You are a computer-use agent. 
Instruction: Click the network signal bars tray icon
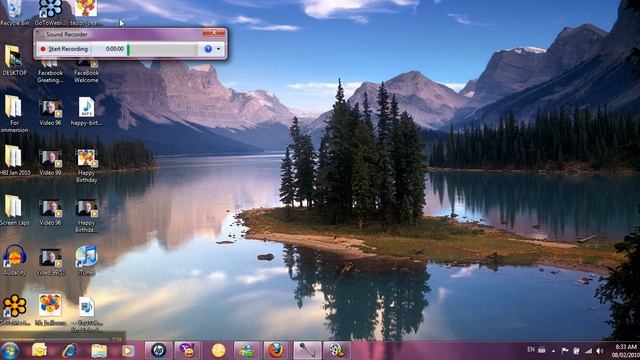(x=588, y=351)
